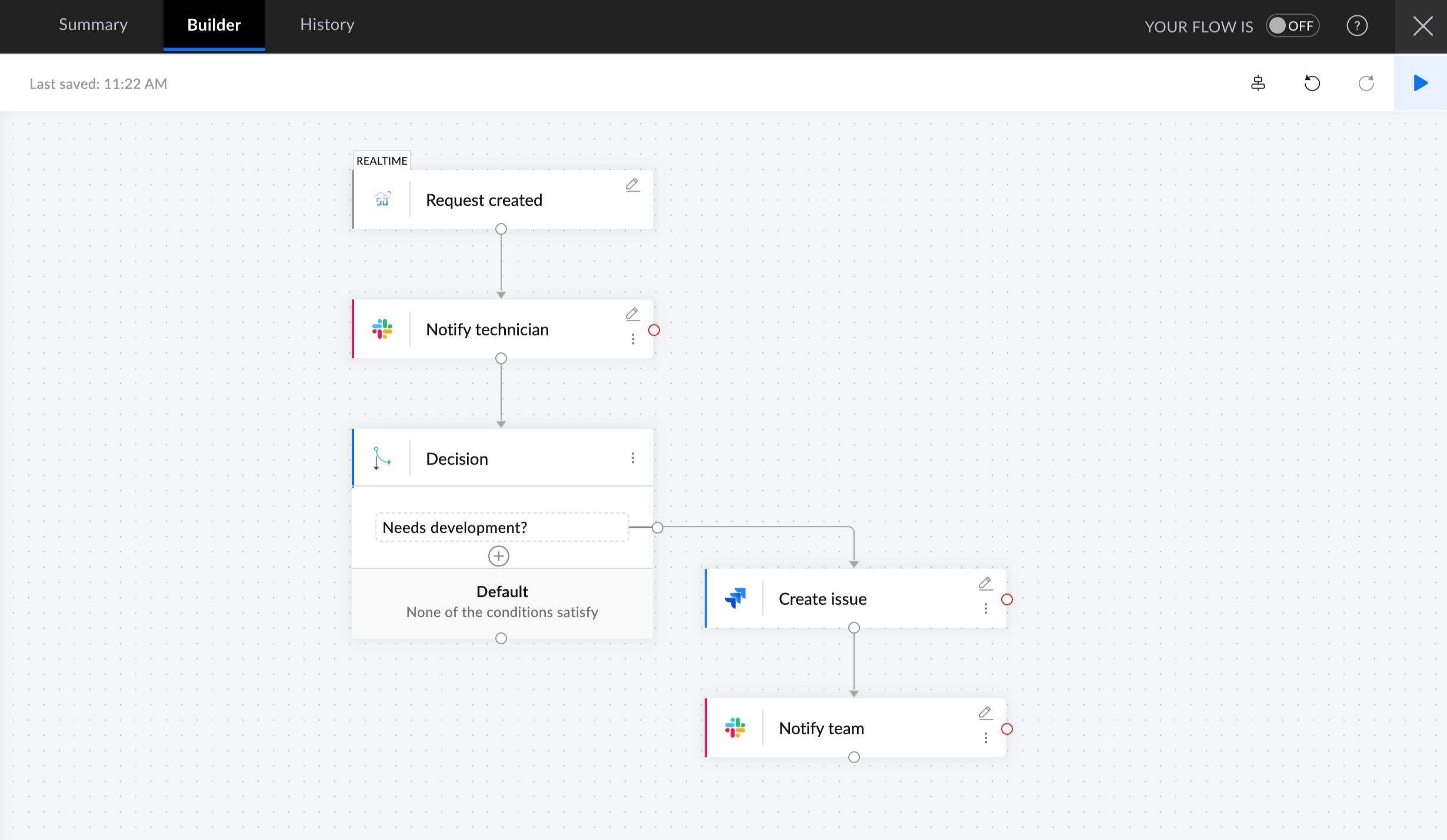
Task: Open the History tab
Action: coord(327,25)
